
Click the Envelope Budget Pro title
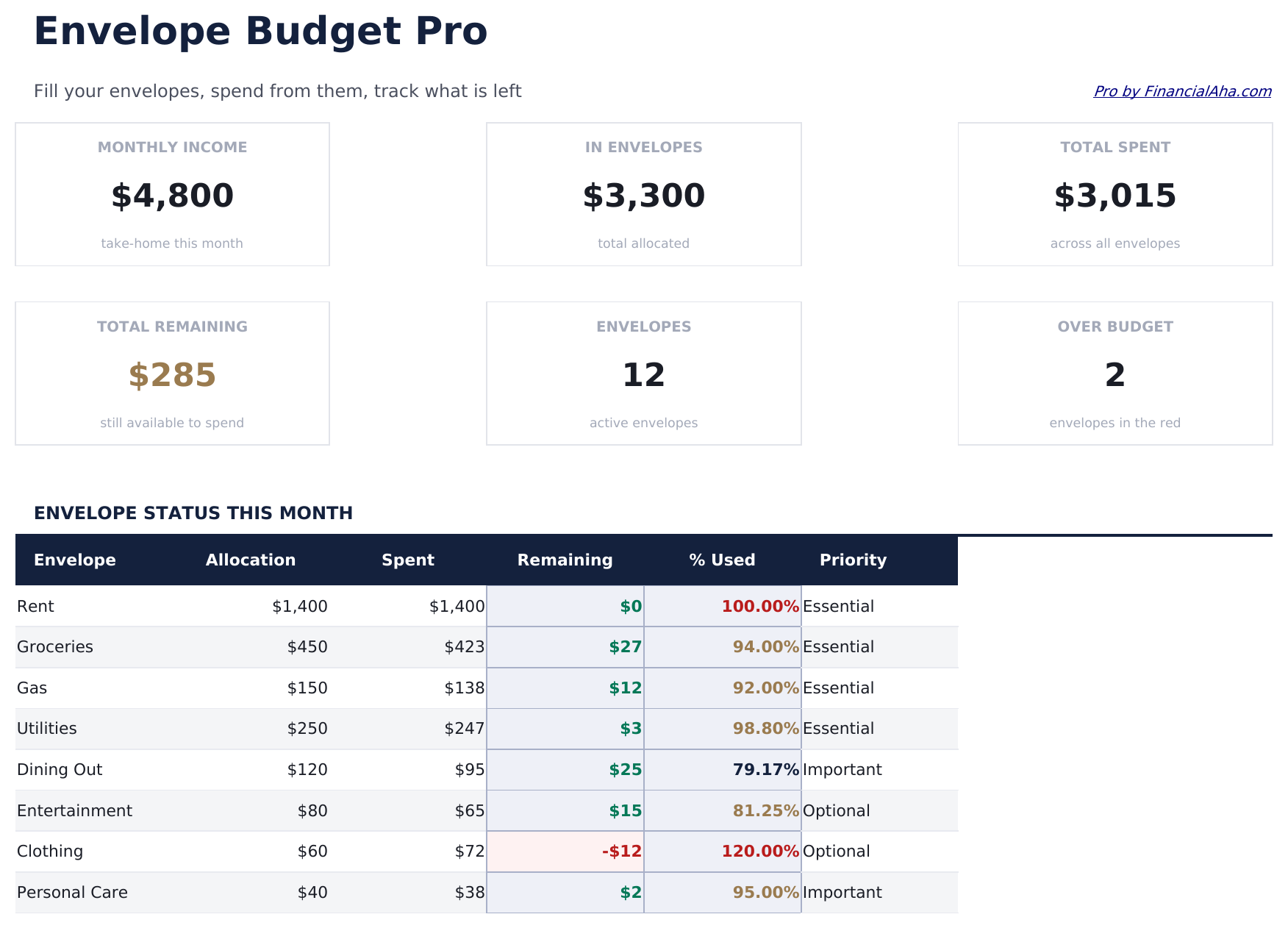[260, 31]
